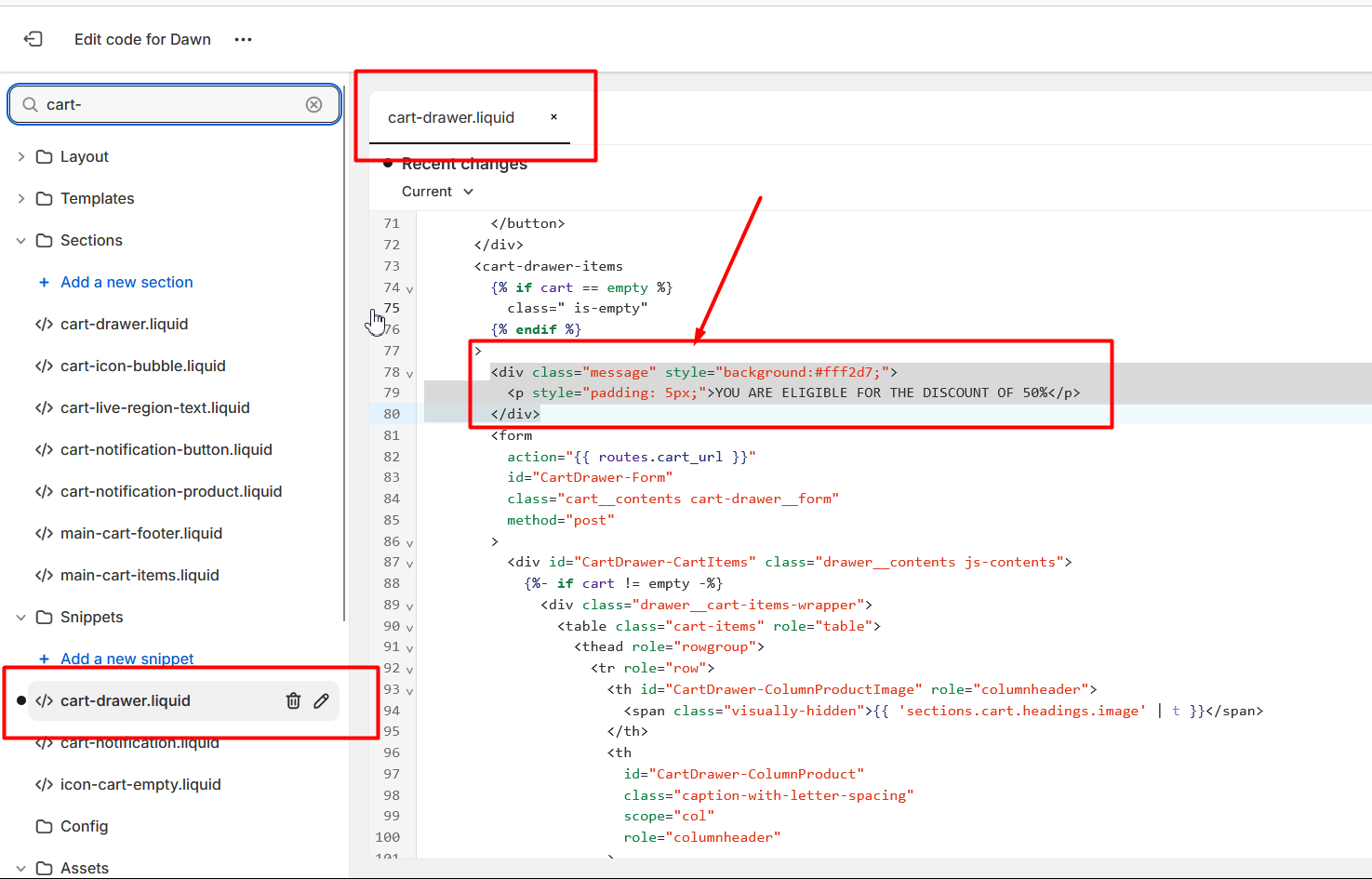The width and height of the screenshot is (1372, 879).
Task: Open cart-notification-product.liquid file
Action: (x=170, y=491)
